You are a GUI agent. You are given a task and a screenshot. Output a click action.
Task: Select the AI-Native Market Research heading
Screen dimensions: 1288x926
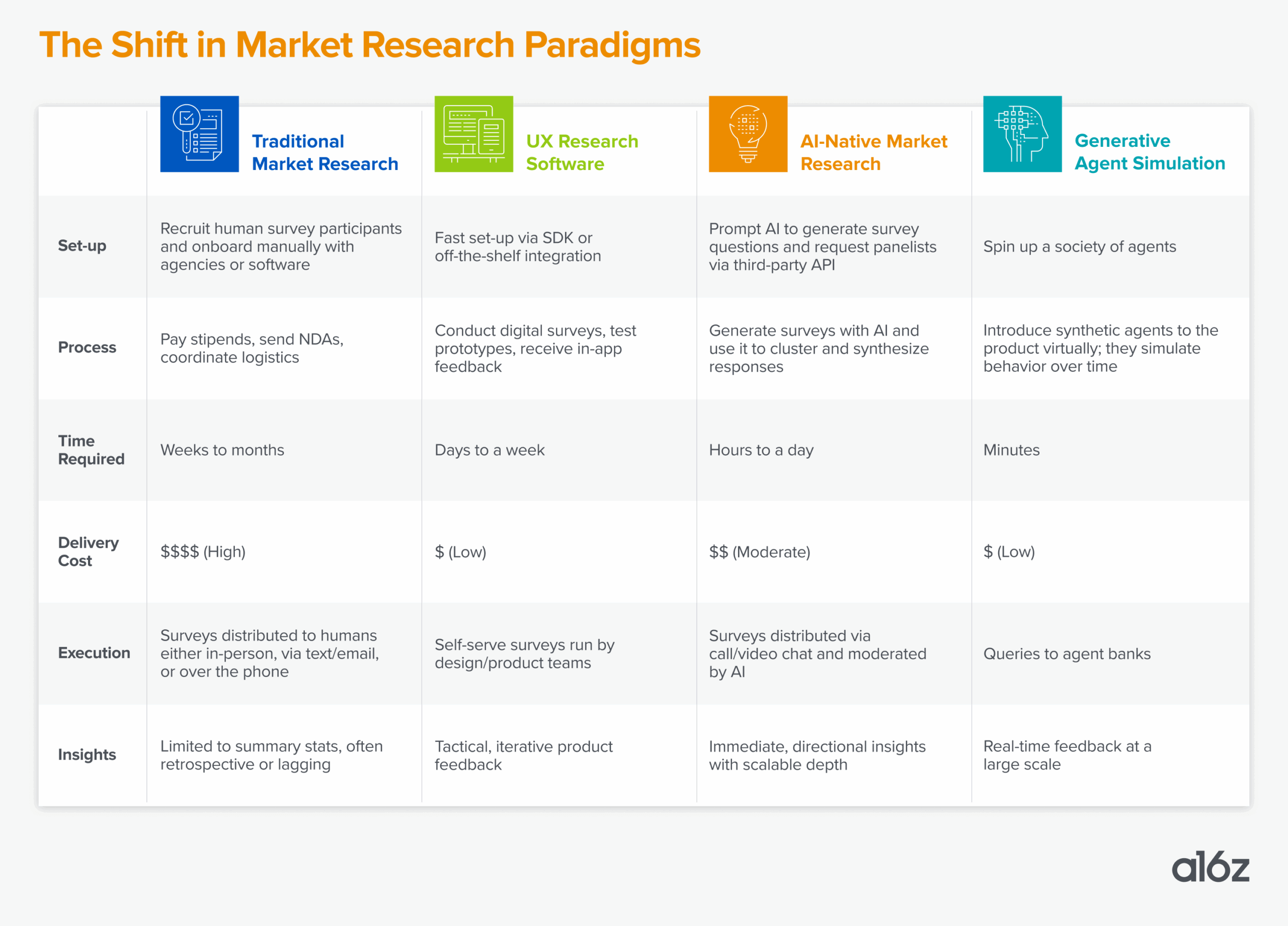[873, 152]
